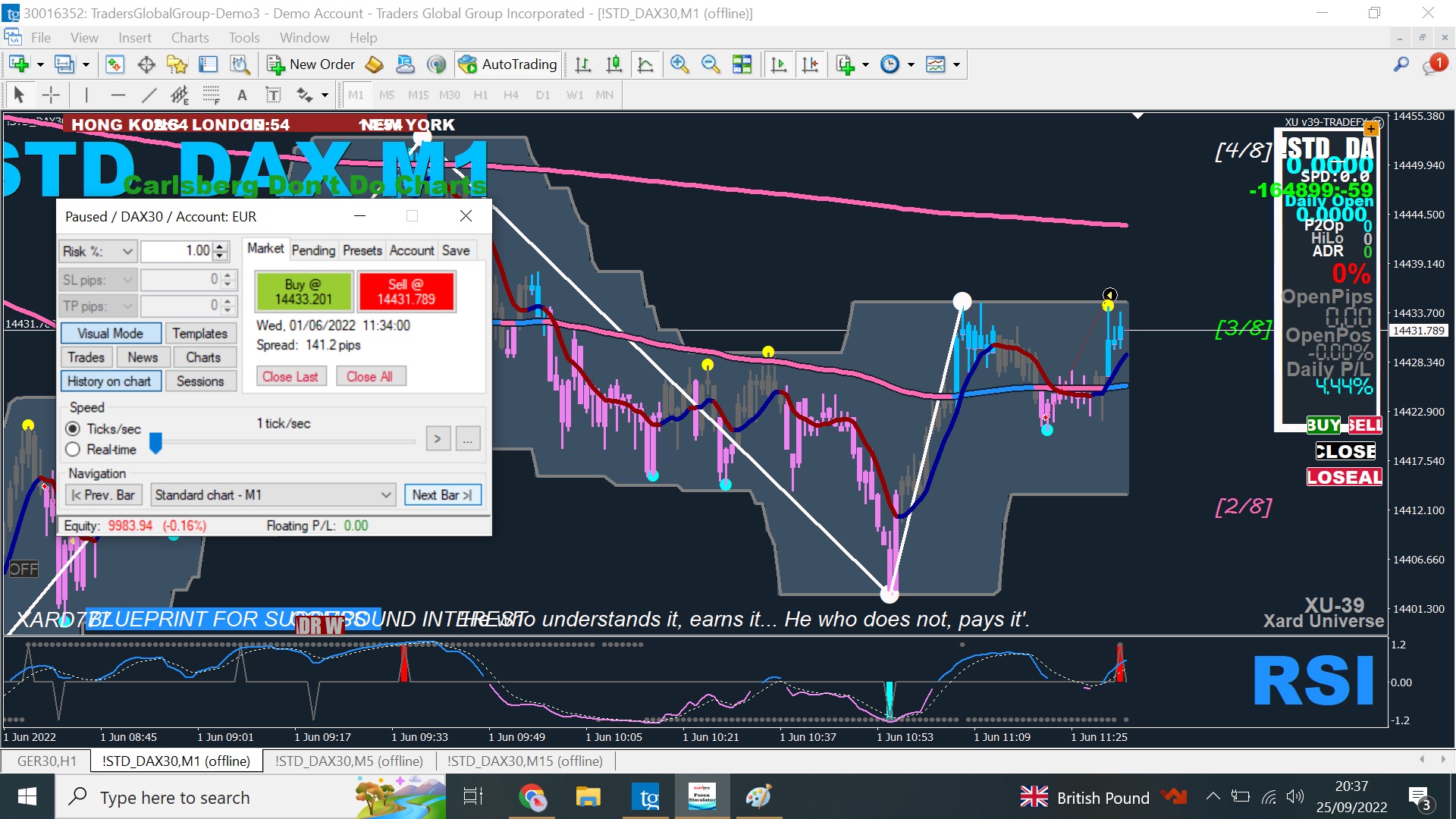Select the trendline drawing tool
Screen dimensions: 1456x819
(x=149, y=95)
